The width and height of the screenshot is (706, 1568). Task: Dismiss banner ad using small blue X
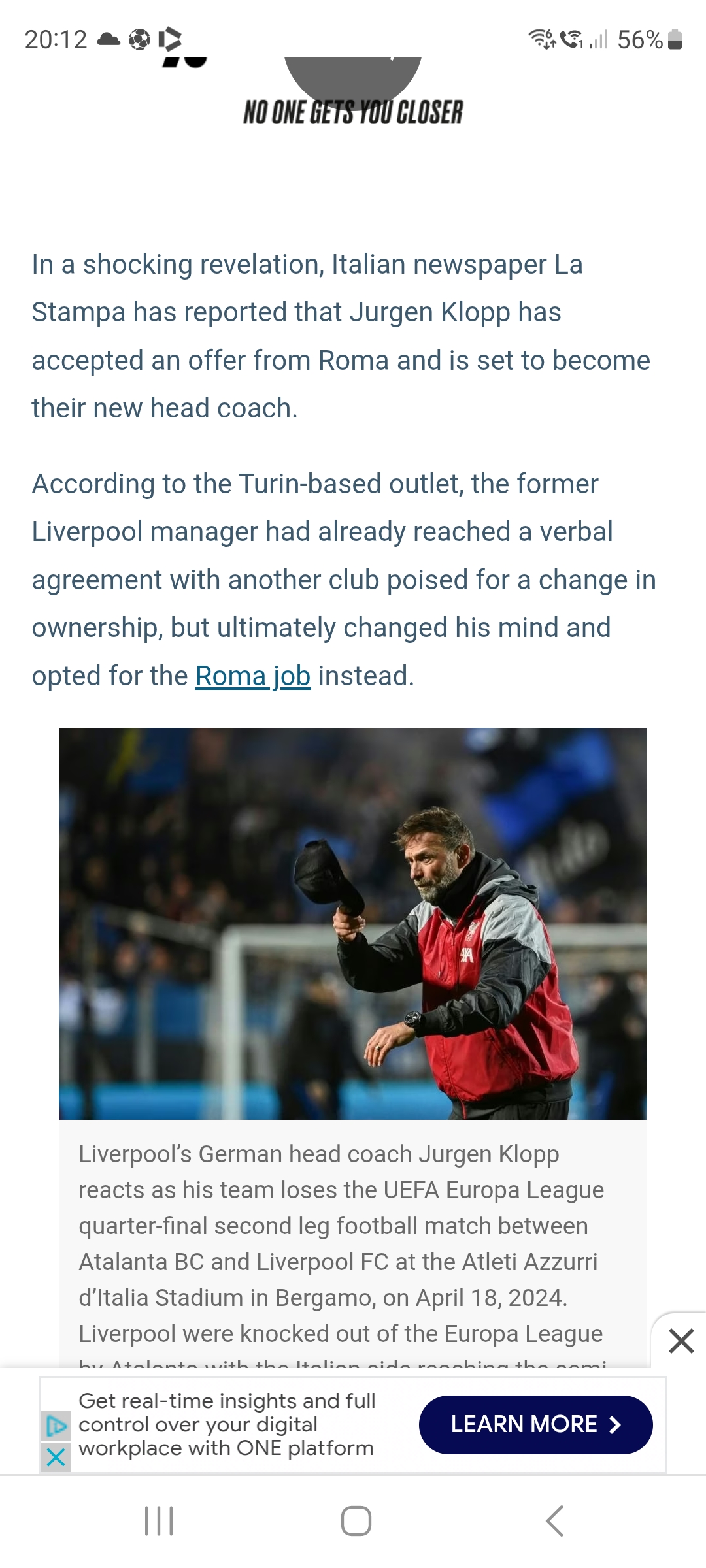(56, 1457)
